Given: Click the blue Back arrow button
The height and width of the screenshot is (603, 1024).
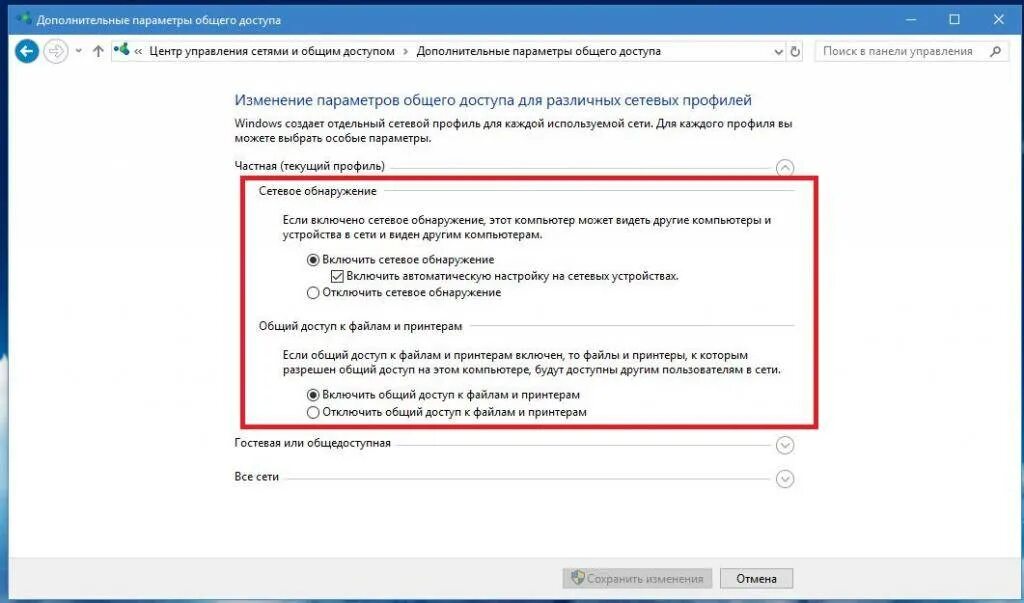Looking at the screenshot, I should coord(27,51).
